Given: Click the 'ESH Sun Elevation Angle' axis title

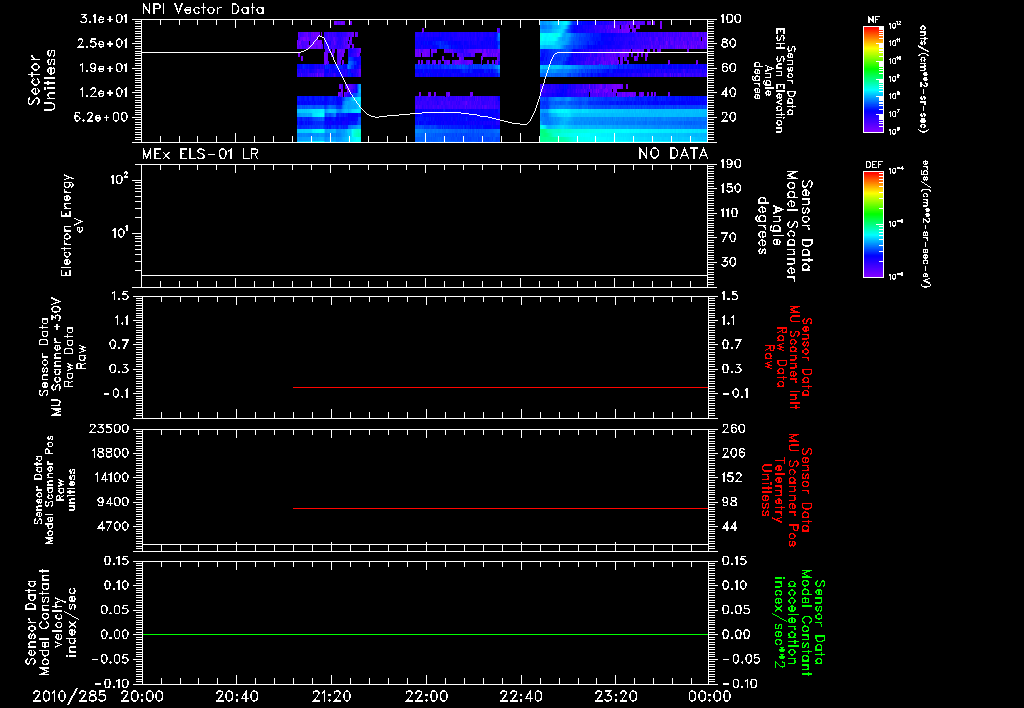Looking at the screenshot, I should [774, 80].
